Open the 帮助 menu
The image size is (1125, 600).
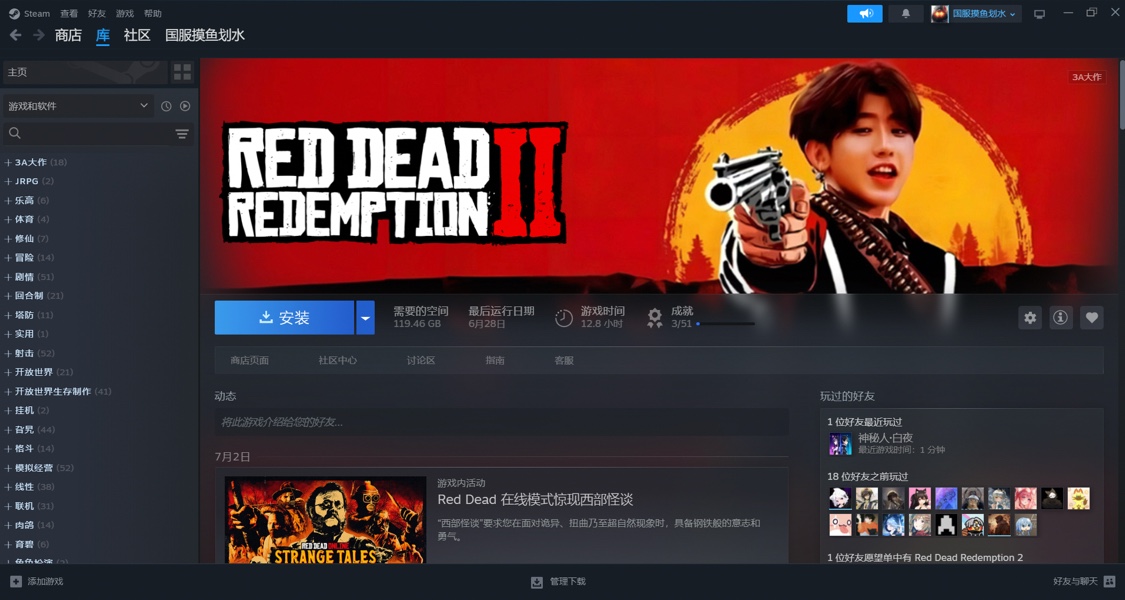click(x=153, y=14)
